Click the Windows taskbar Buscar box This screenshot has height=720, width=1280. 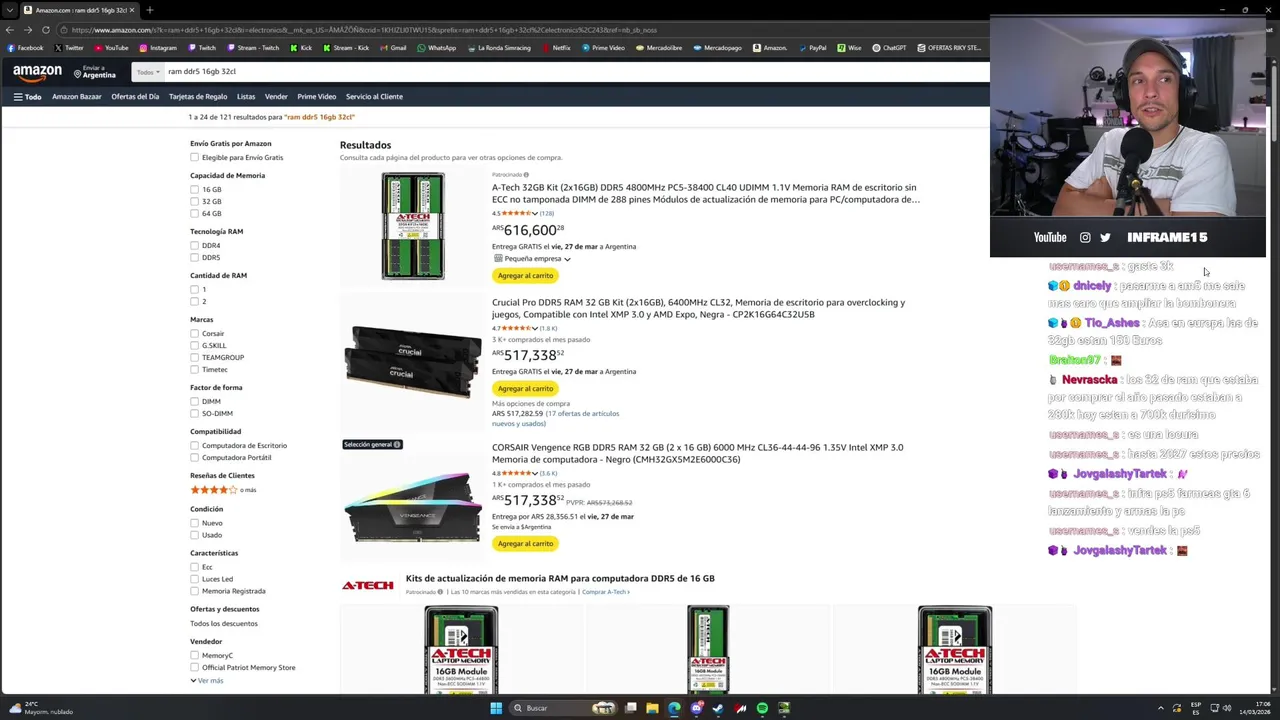(565, 708)
